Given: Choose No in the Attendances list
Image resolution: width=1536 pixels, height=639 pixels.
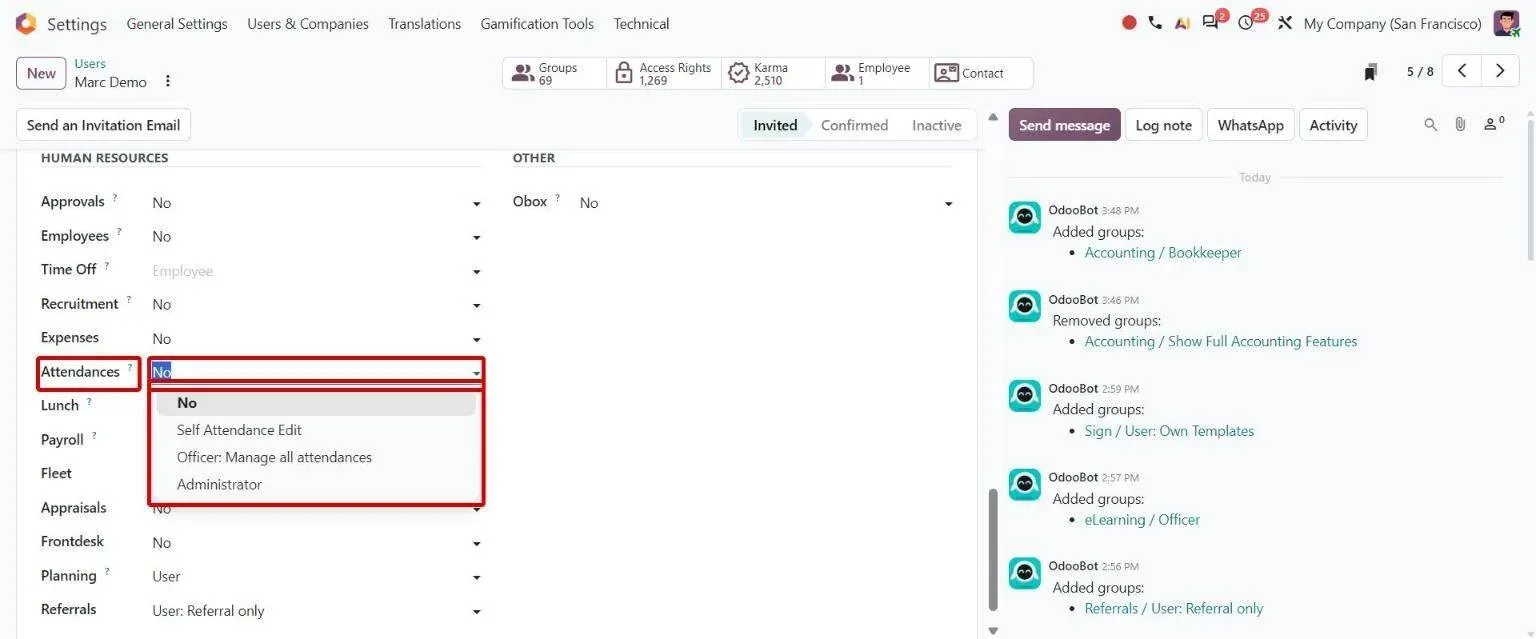Looking at the screenshot, I should pyautogui.click(x=316, y=403).
